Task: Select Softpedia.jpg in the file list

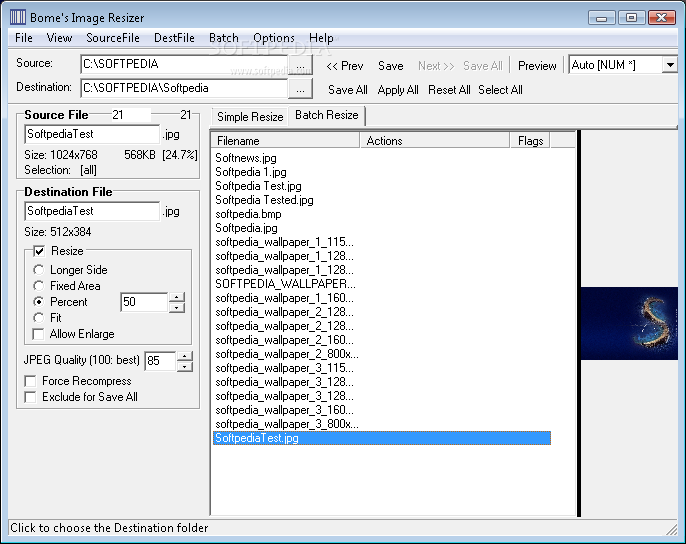Action: [x=246, y=228]
